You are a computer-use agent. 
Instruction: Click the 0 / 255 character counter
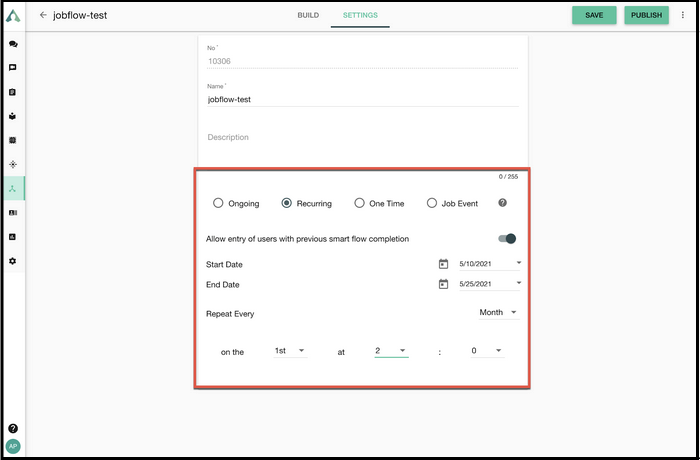508,176
